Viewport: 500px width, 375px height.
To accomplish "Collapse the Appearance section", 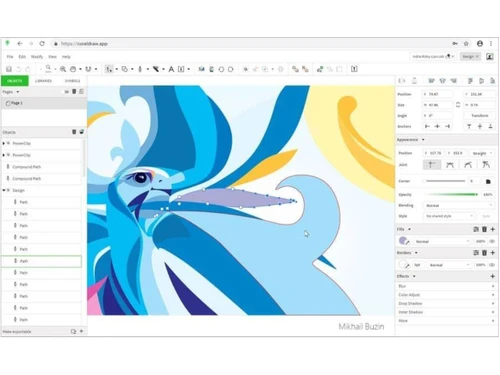I will (423, 140).
